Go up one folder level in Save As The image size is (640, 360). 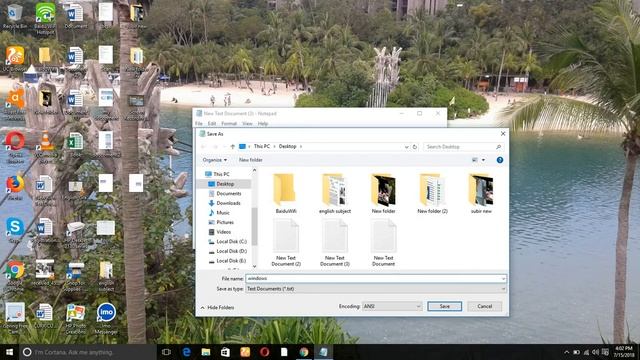tap(232, 147)
